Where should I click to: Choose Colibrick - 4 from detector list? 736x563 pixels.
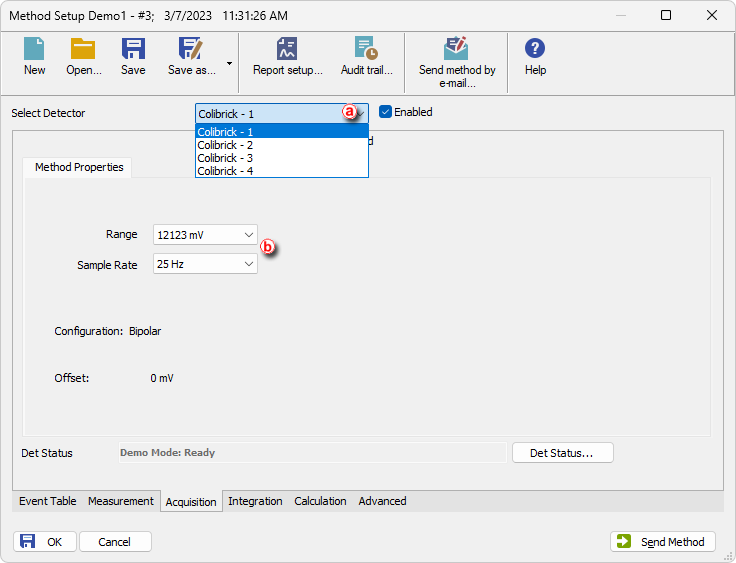coord(282,171)
